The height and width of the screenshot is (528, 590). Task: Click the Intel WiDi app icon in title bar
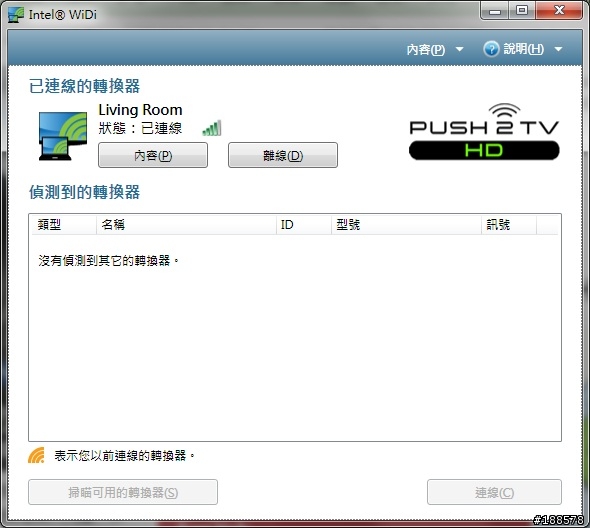(15, 14)
